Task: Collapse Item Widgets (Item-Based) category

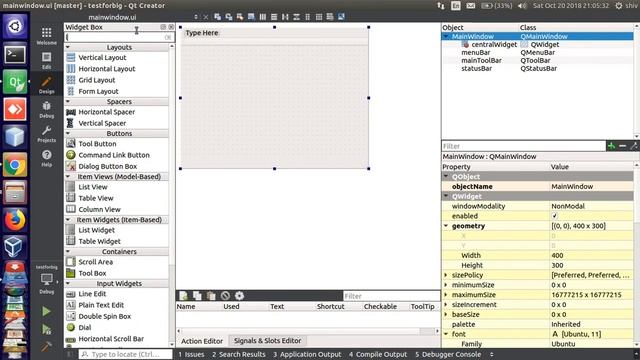Action: (68, 220)
